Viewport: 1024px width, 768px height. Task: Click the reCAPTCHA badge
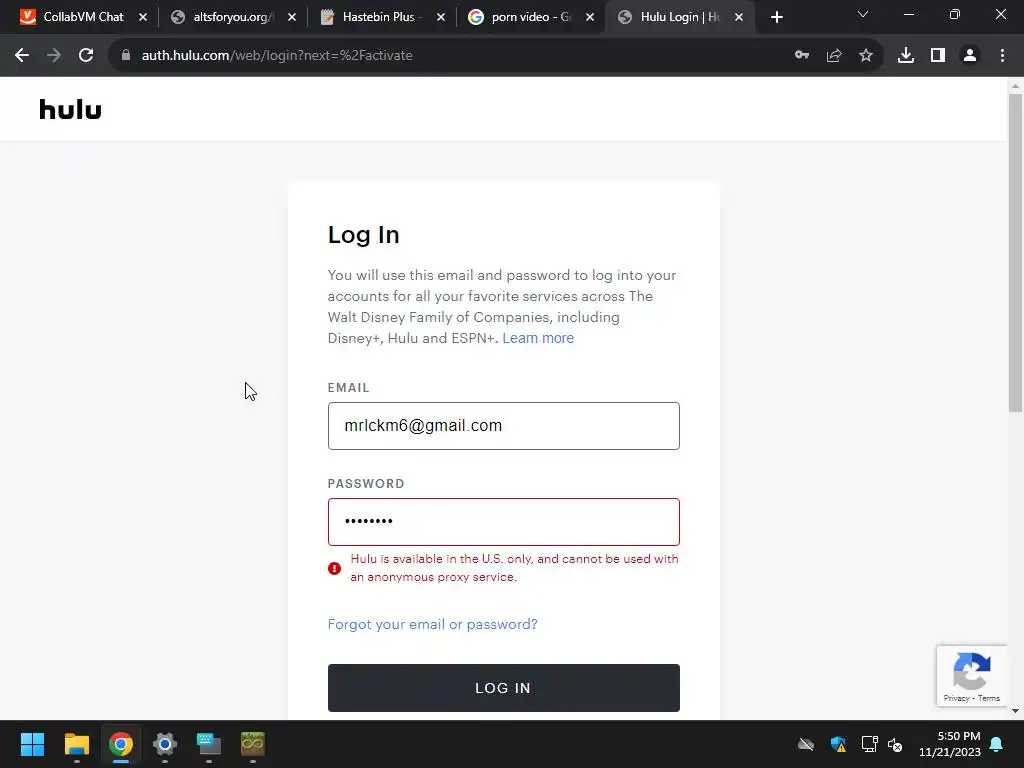click(972, 676)
